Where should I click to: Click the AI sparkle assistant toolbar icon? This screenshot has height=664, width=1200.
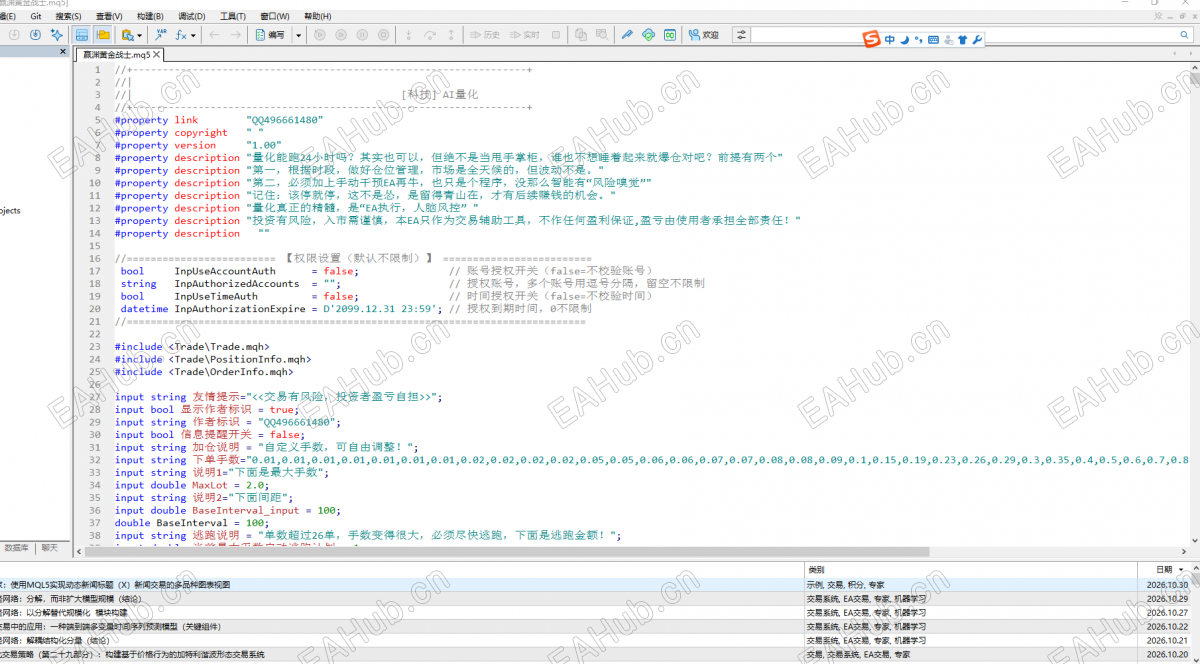tap(56, 35)
